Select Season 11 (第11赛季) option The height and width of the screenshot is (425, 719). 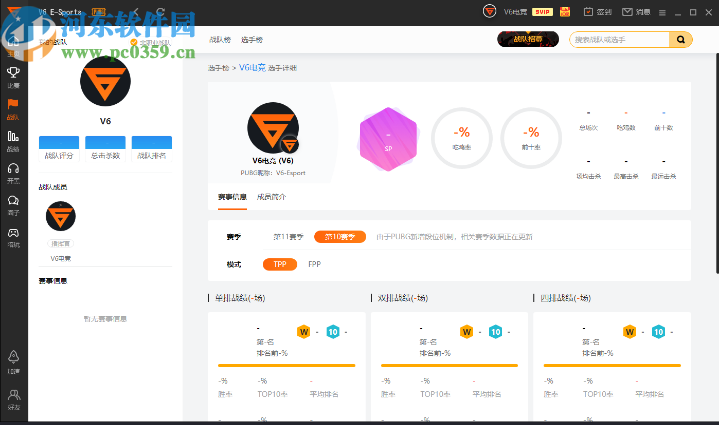[x=288, y=237]
